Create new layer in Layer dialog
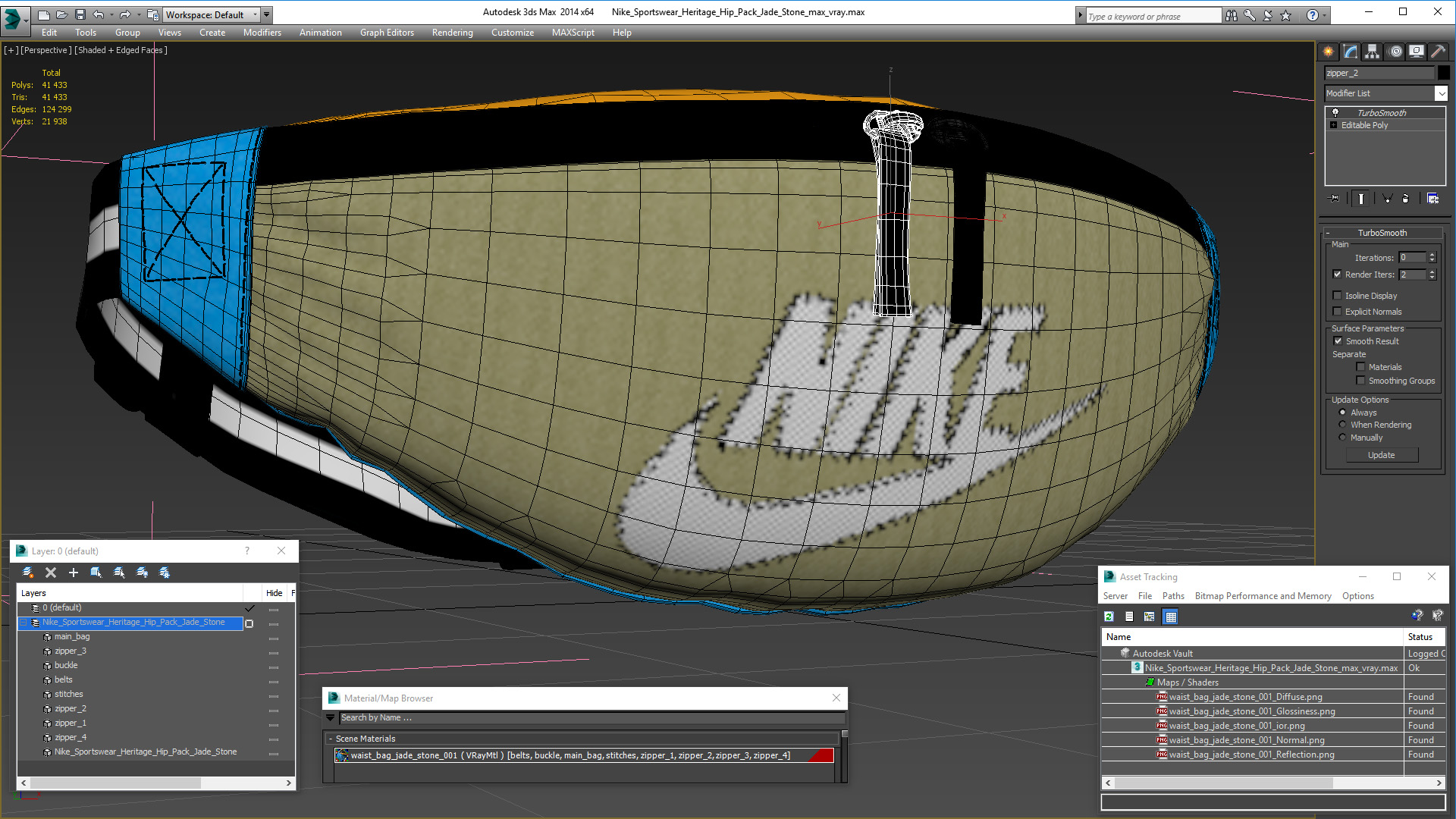 click(28, 573)
